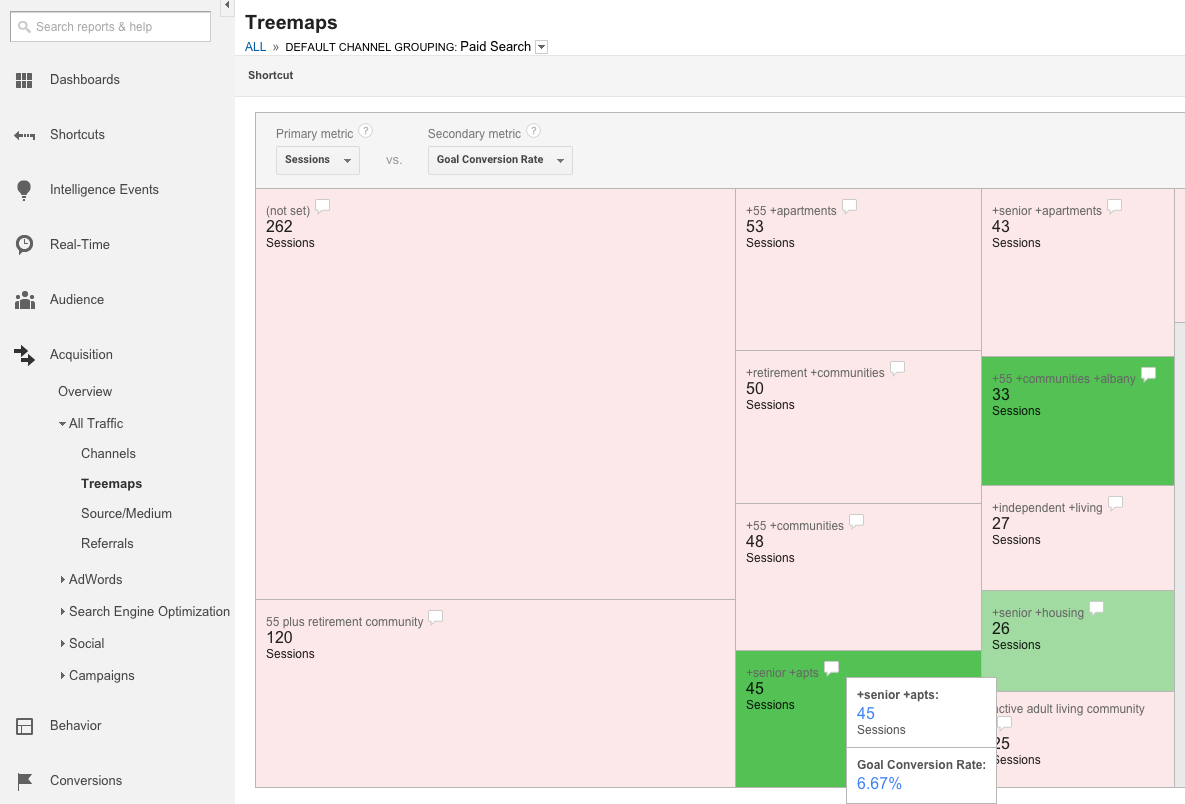Open the Real-Time report

pos(81,244)
